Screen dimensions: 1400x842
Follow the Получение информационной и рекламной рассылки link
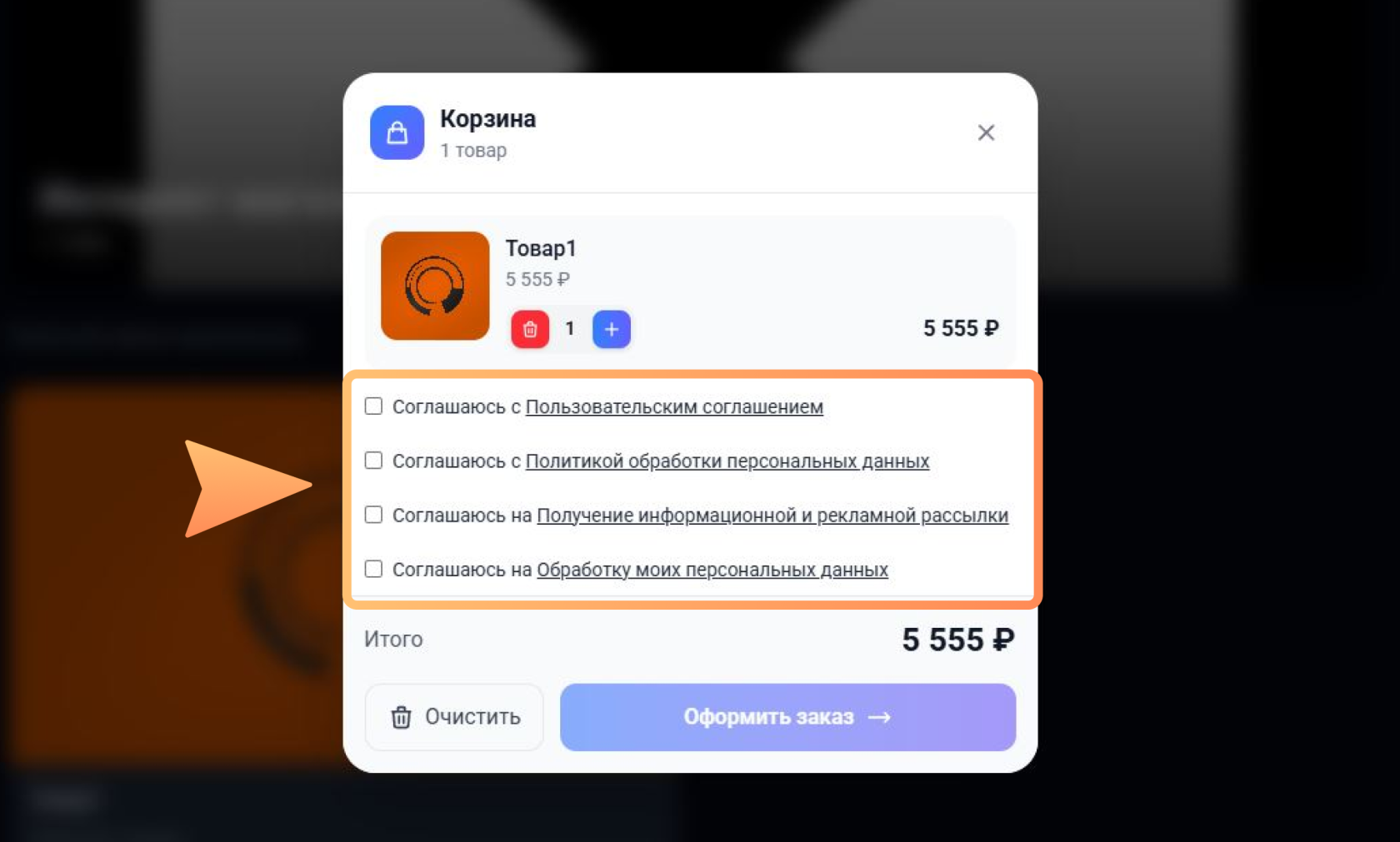(x=772, y=516)
